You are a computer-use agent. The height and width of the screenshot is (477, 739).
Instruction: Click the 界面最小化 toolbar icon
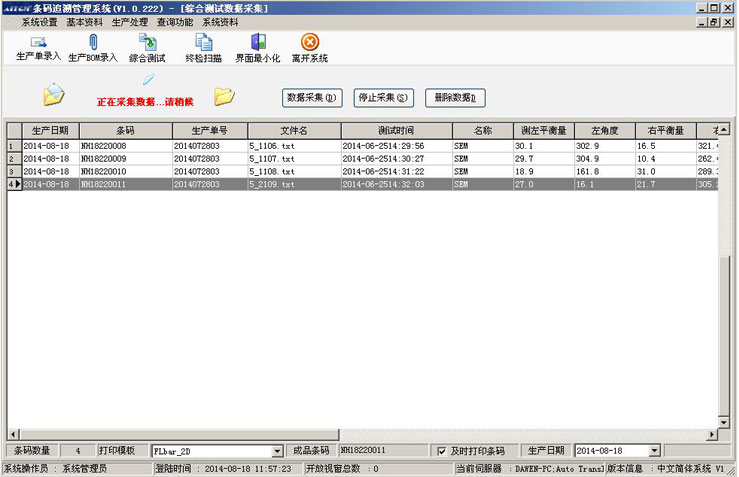(x=258, y=43)
